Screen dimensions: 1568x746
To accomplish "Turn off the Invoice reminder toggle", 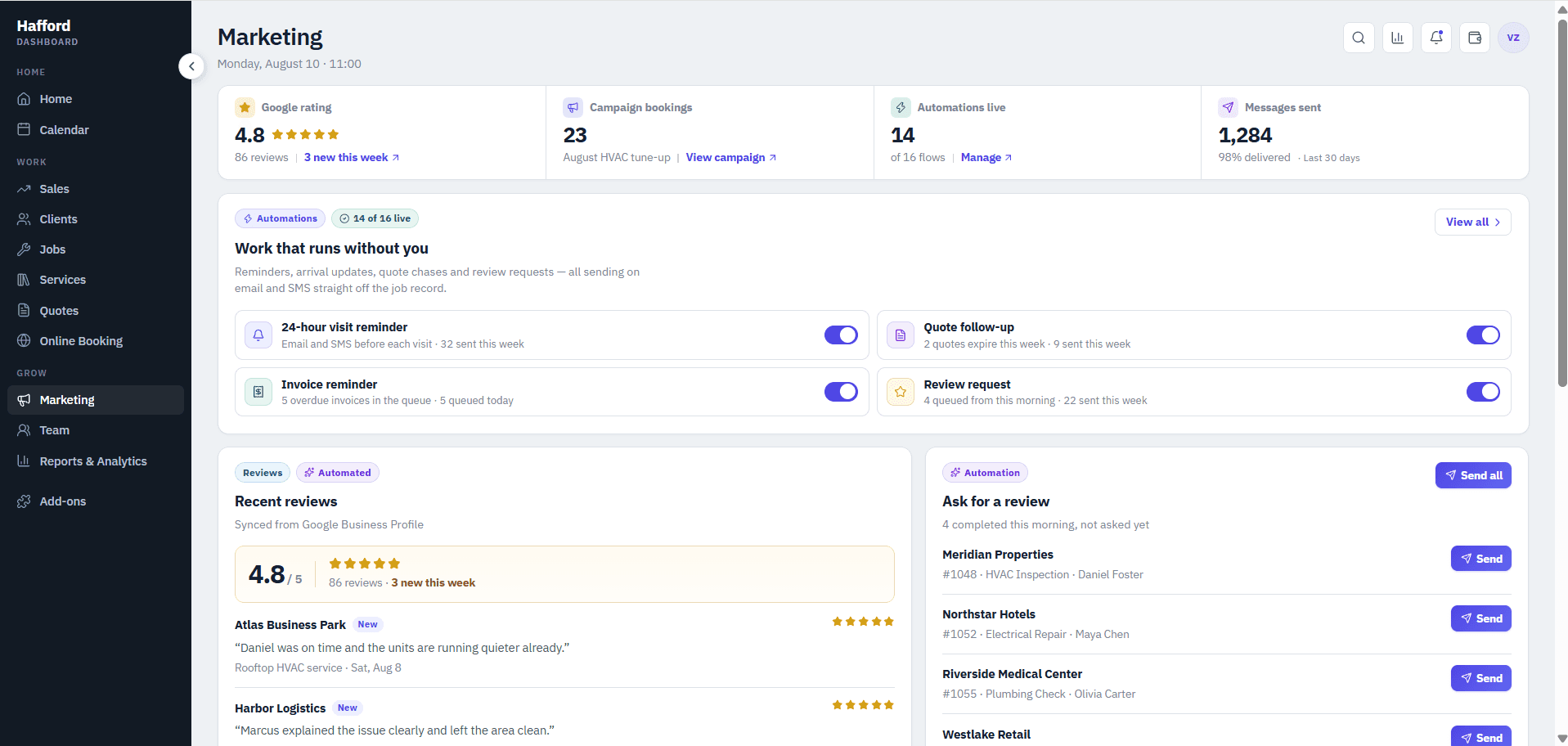I will (841, 392).
